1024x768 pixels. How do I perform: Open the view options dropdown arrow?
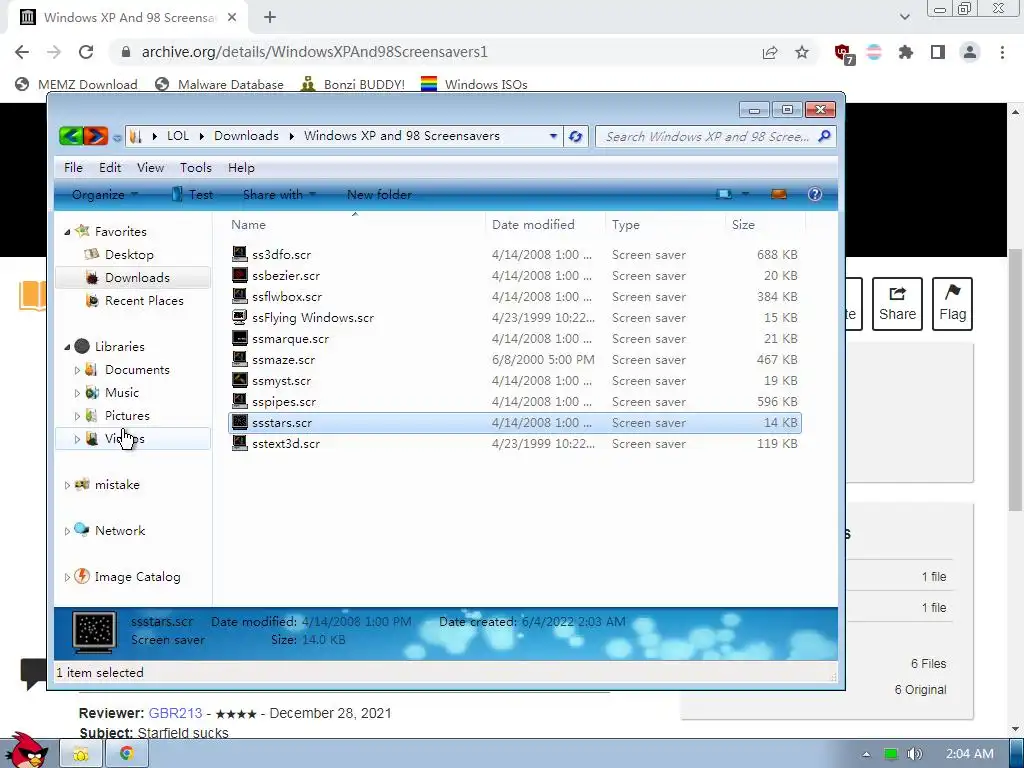[x=745, y=195]
